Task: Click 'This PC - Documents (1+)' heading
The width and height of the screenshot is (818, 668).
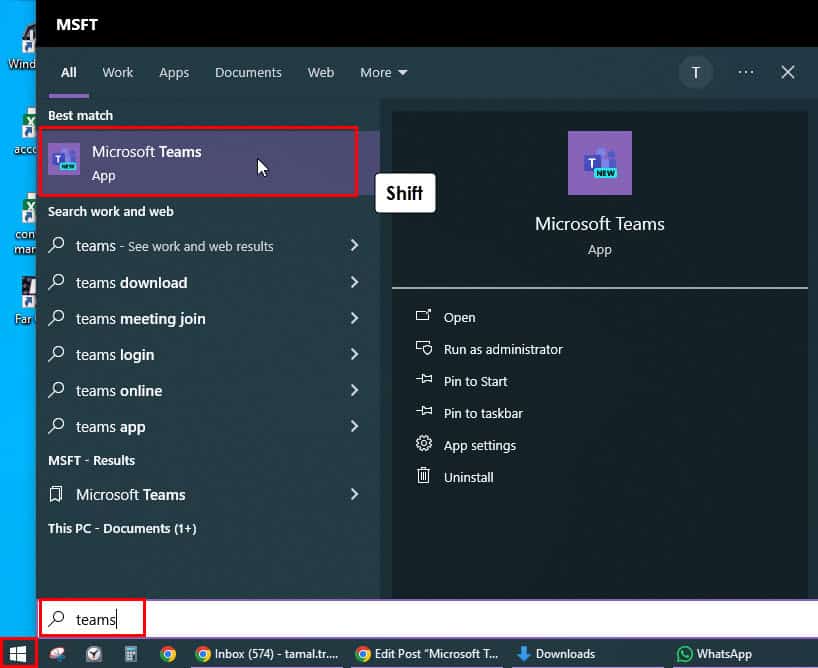Action: (122, 529)
